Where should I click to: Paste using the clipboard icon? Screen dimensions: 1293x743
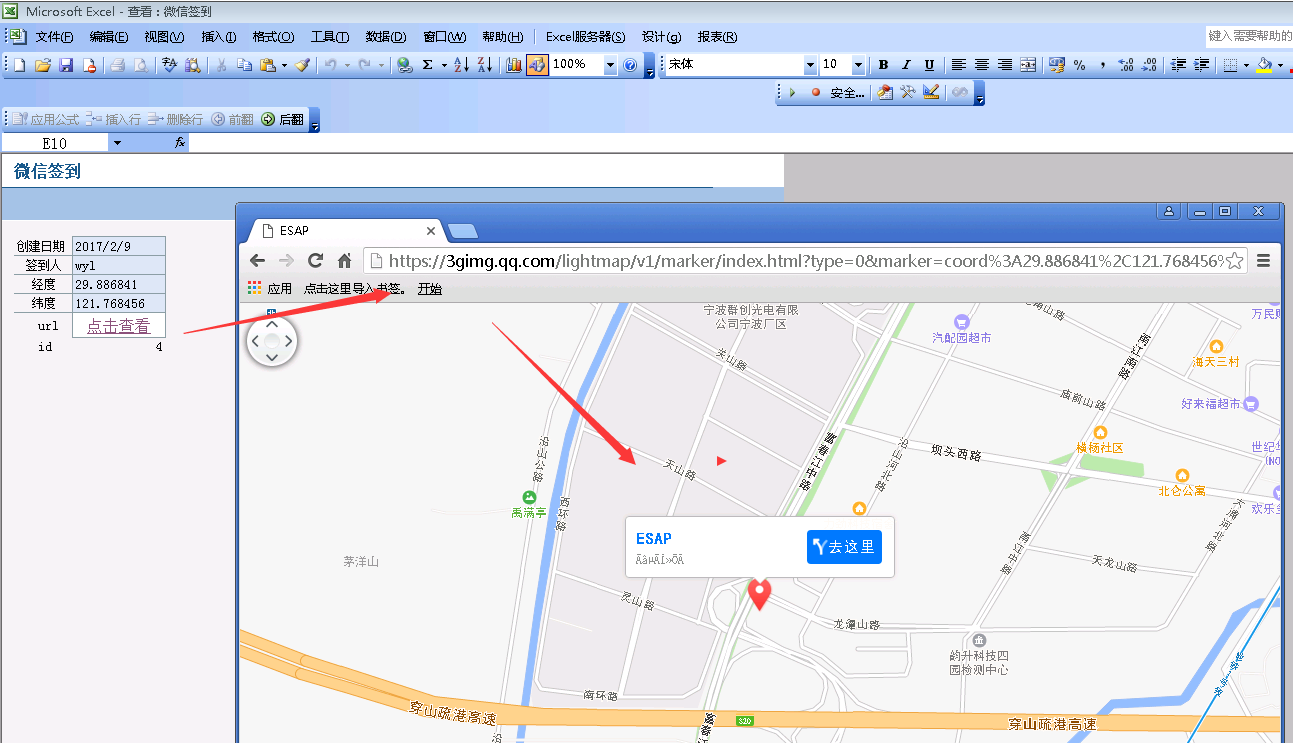(x=267, y=65)
